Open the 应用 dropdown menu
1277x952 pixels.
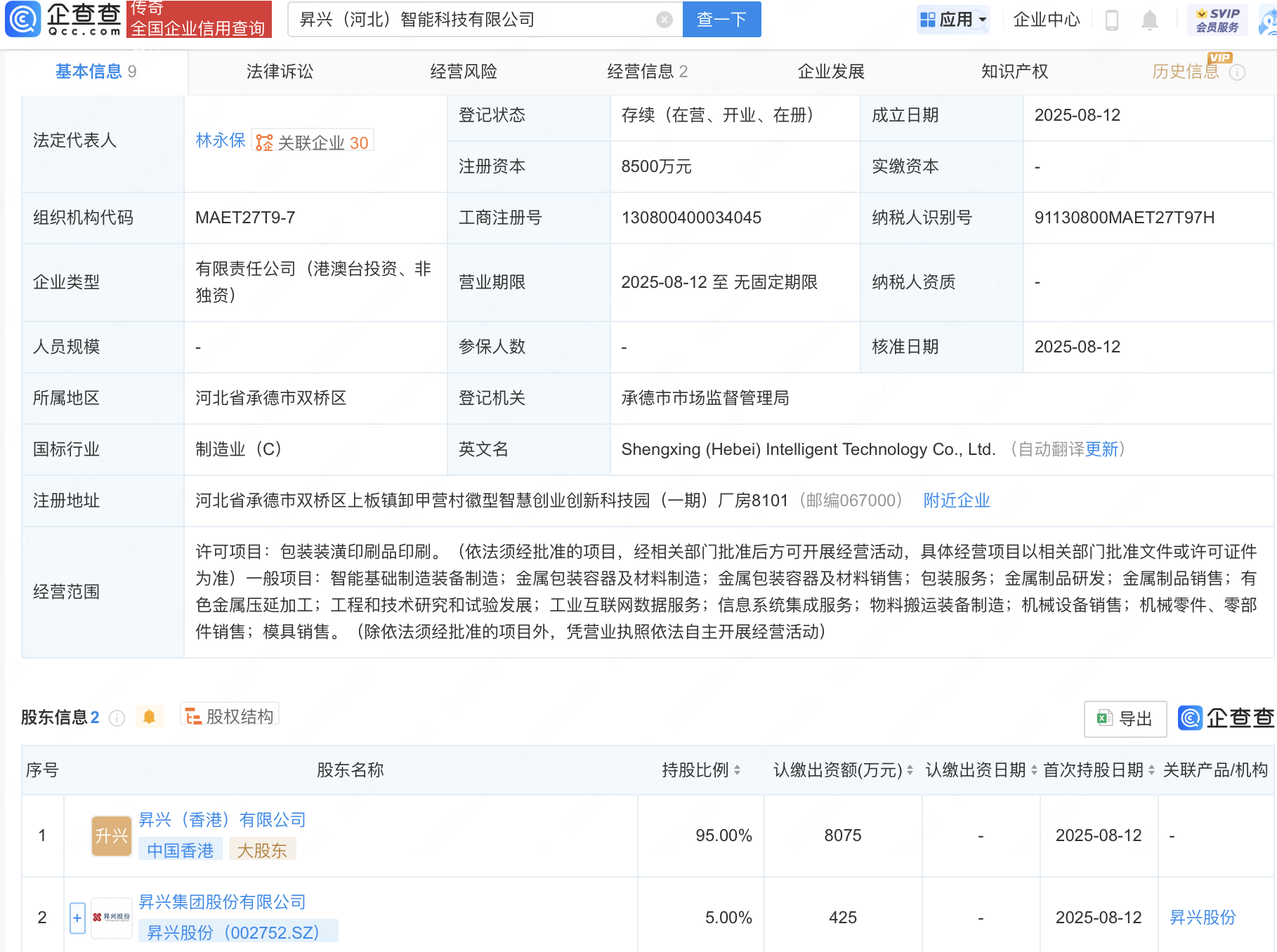pos(953,20)
